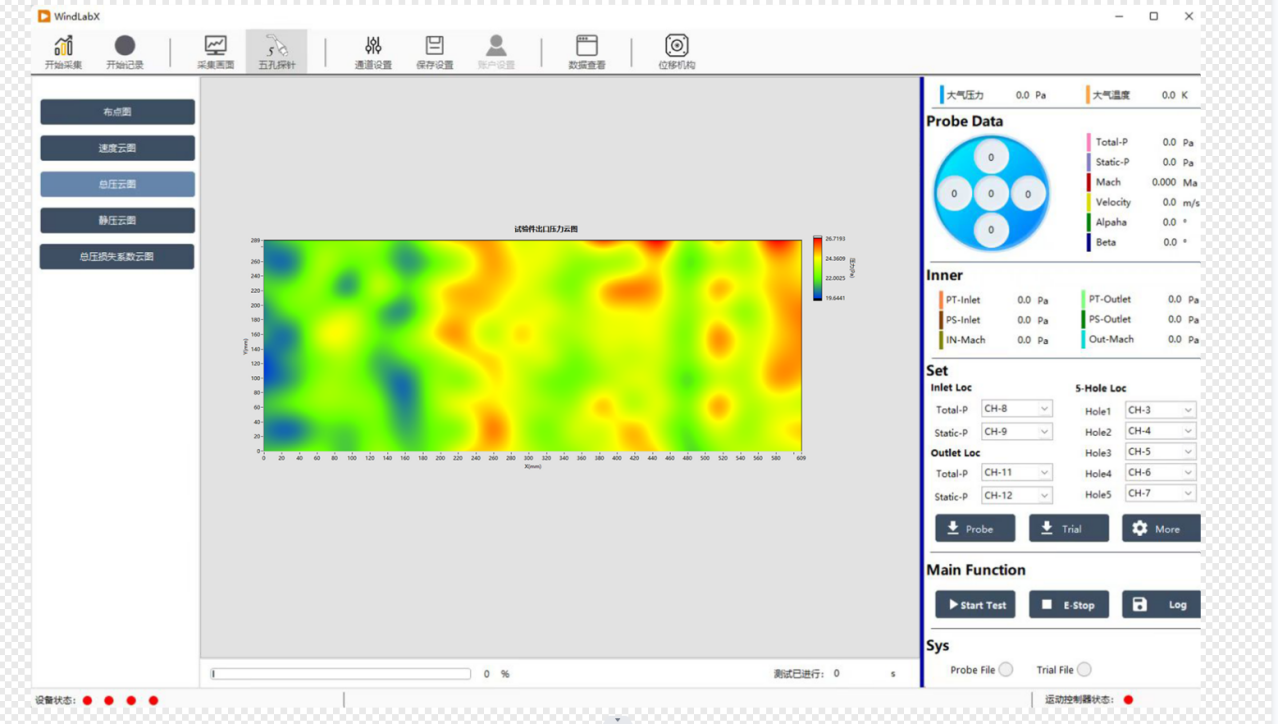The width and height of the screenshot is (1278, 724).
Task: Click the 大气温度 atmospheric temperature label
Action: coord(1111,95)
